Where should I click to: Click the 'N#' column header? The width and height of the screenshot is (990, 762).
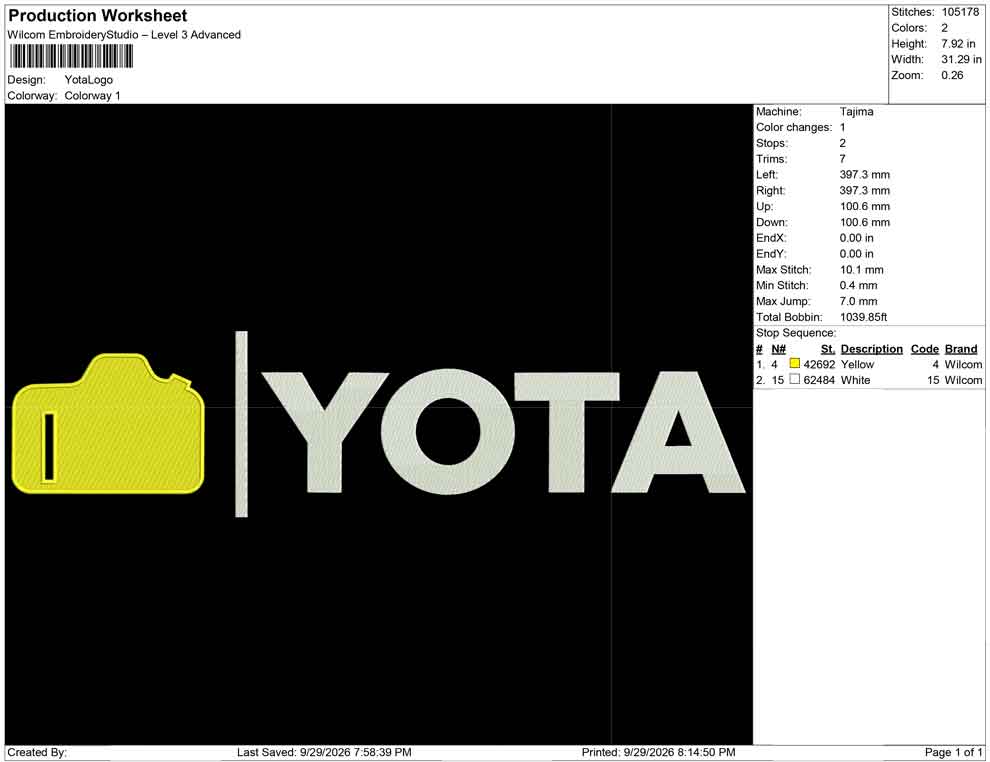pyautogui.click(x=778, y=349)
